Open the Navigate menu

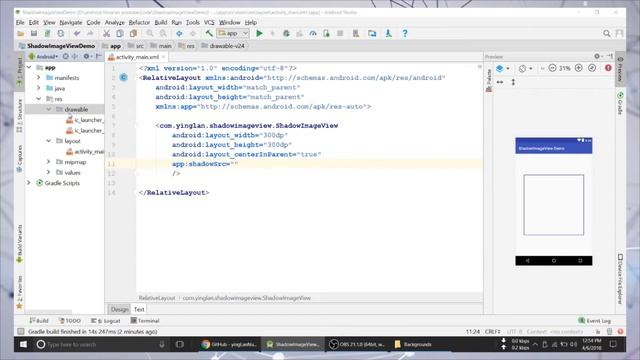71,22
